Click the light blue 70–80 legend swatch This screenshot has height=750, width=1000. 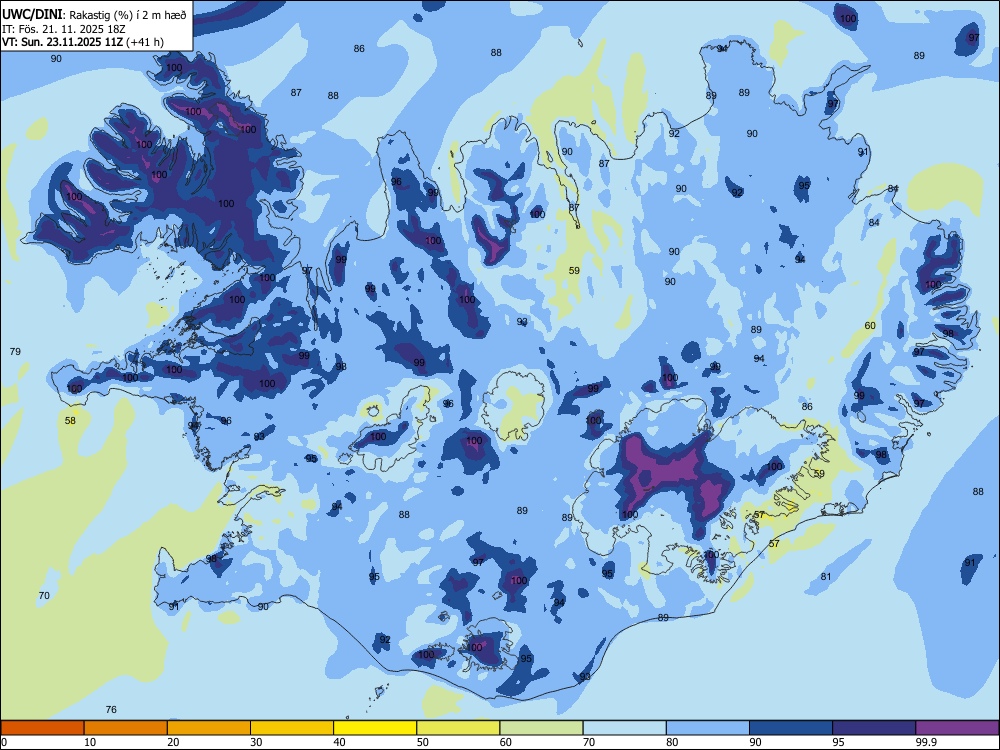624,728
